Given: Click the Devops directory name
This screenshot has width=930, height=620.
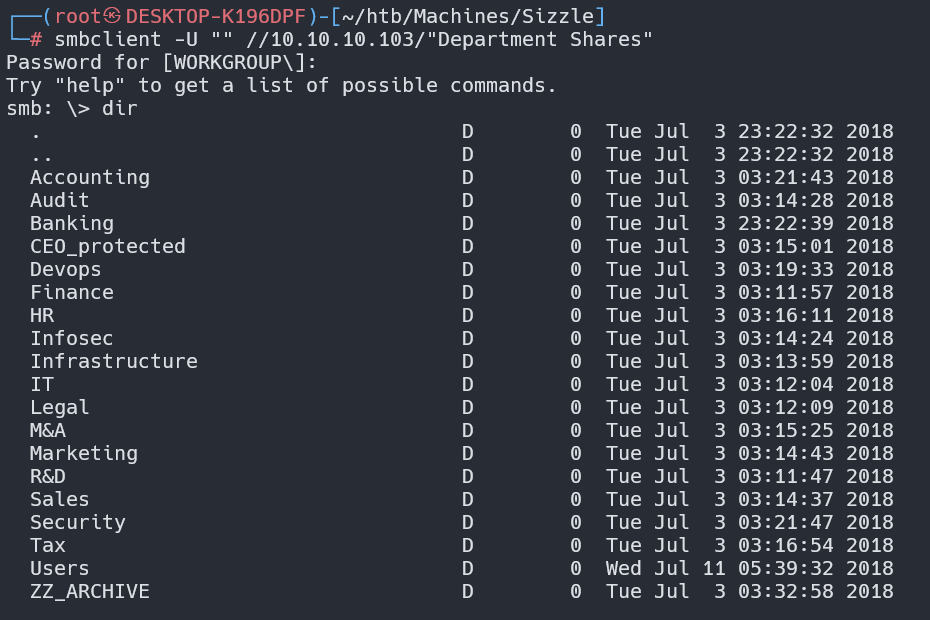Looking at the screenshot, I should coord(66,270).
